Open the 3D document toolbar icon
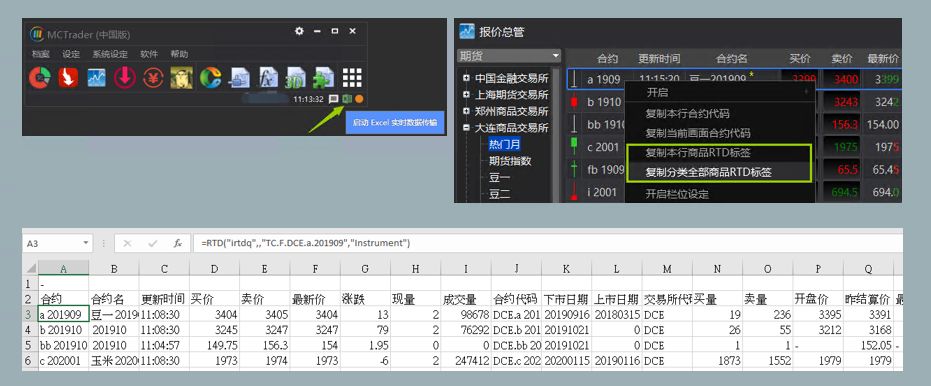This screenshot has height=386, width=931. point(296,78)
